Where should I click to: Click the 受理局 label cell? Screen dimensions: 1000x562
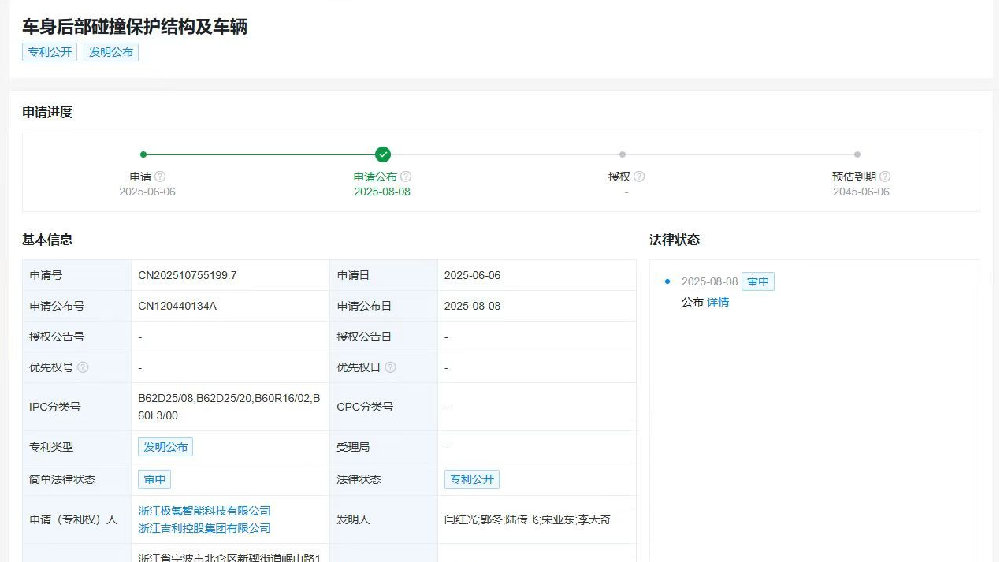click(x=383, y=447)
